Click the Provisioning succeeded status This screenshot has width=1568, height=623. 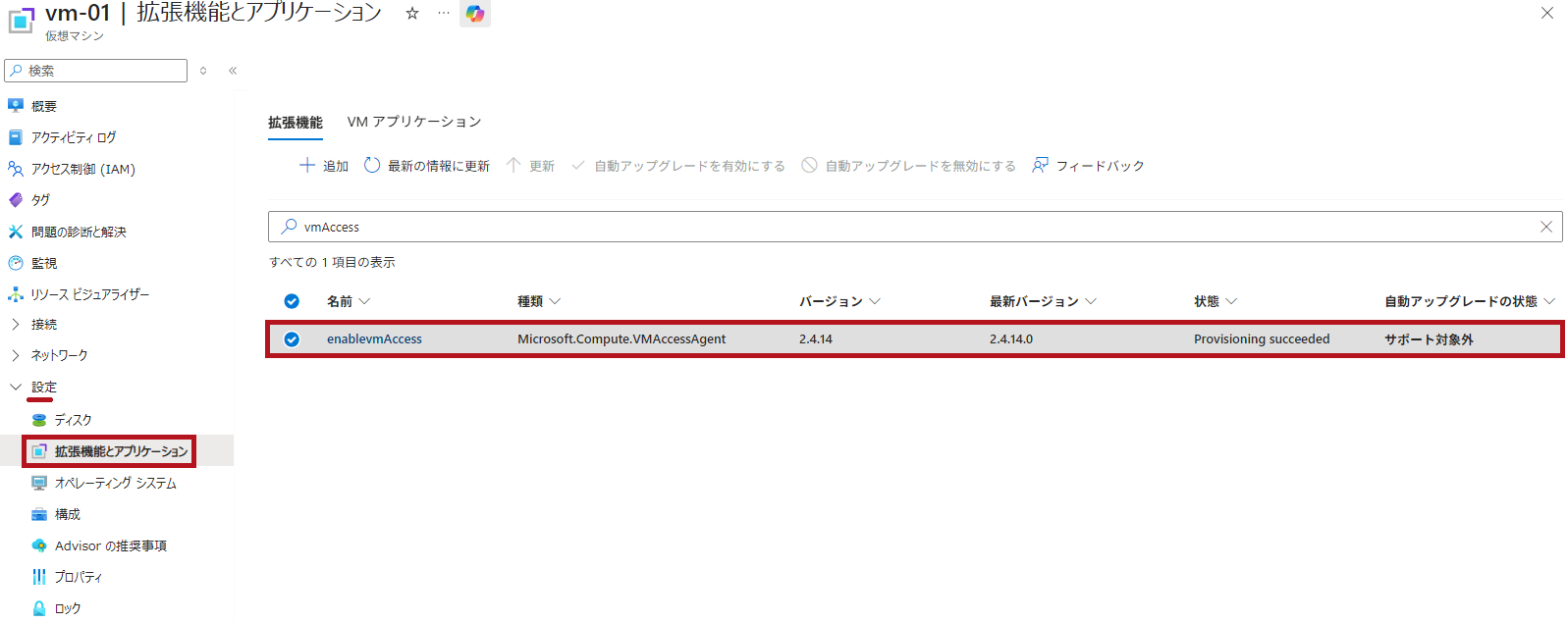pos(1262,339)
